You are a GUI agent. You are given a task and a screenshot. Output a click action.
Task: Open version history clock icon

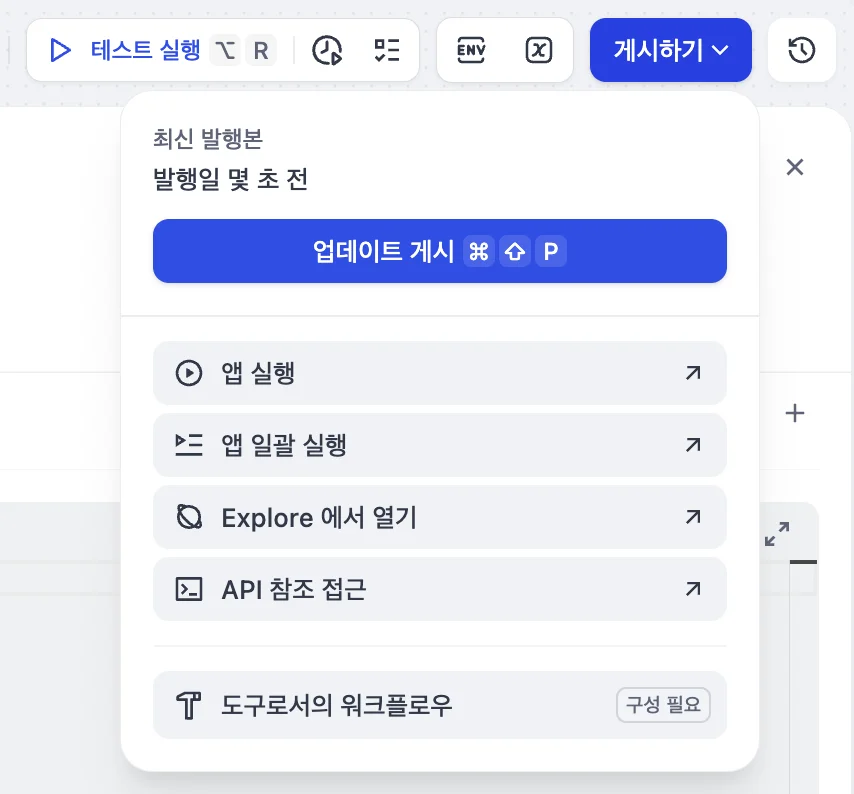[802, 50]
